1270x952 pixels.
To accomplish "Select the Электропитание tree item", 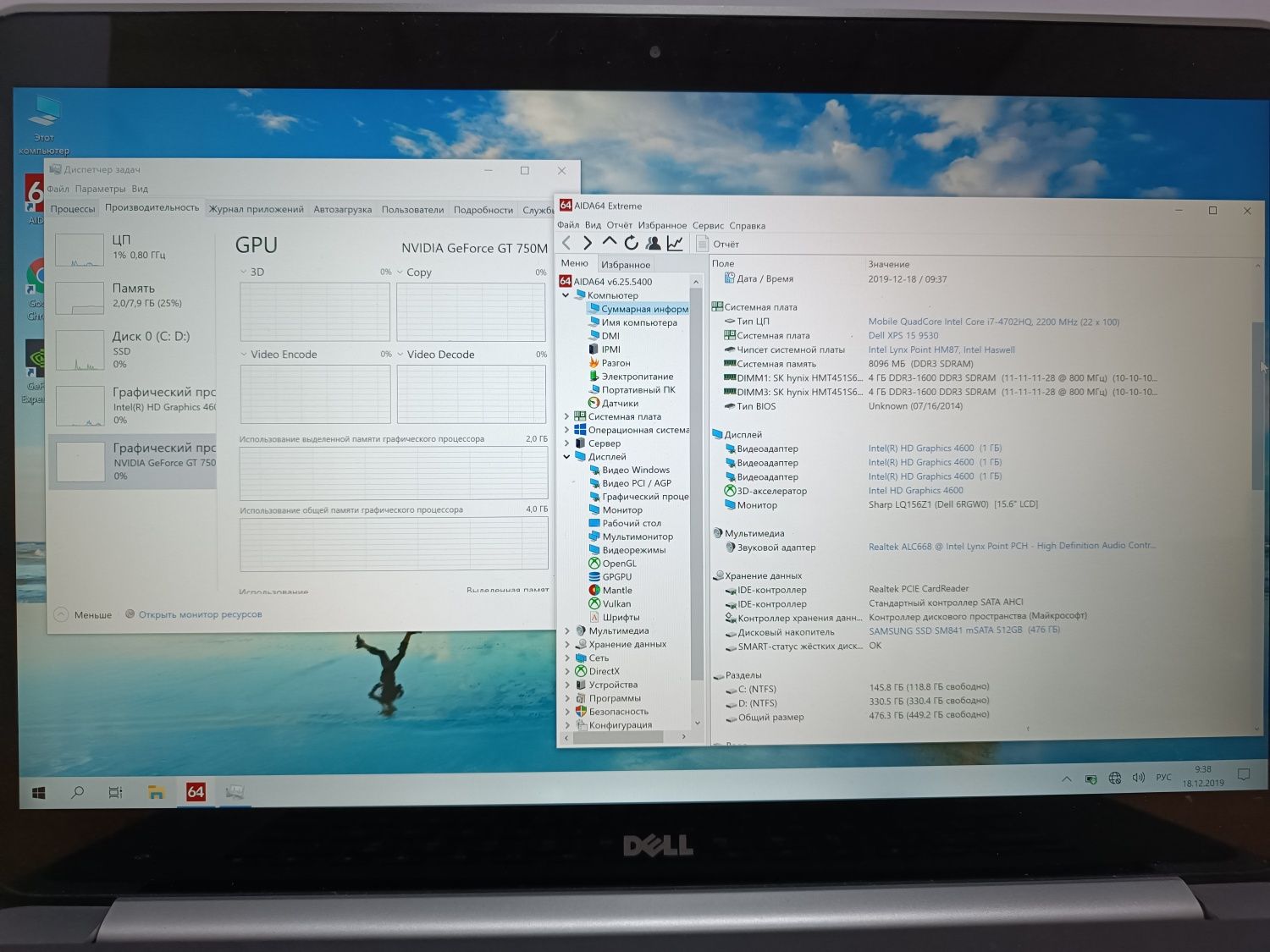I will click(632, 377).
